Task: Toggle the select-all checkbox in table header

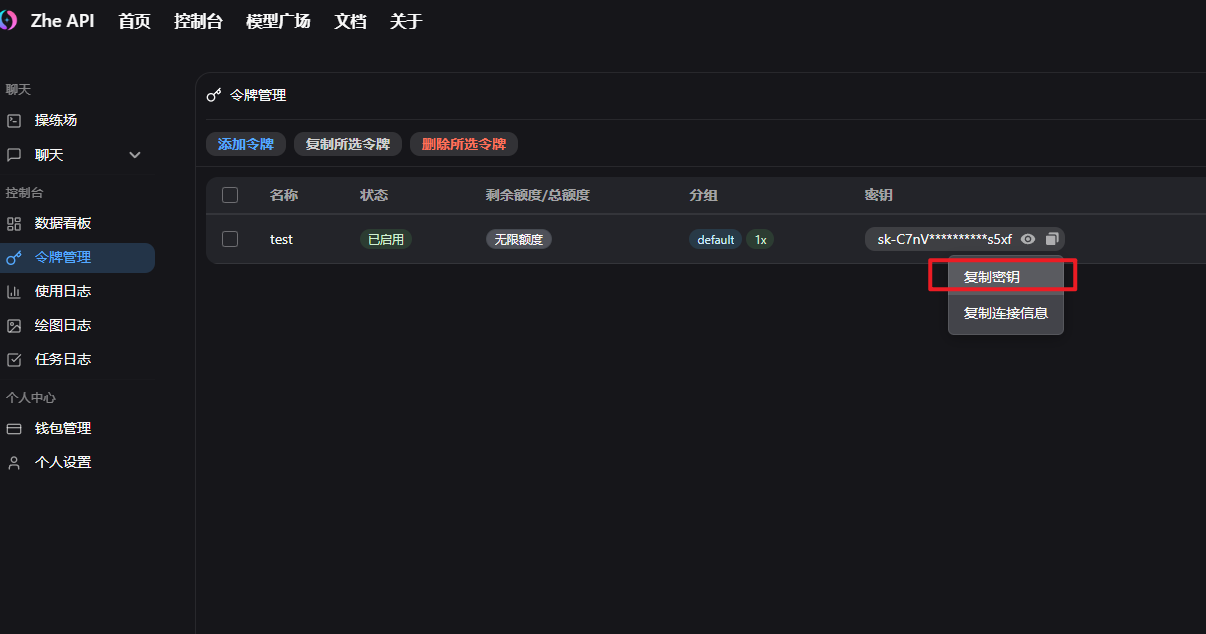Action: (x=230, y=195)
